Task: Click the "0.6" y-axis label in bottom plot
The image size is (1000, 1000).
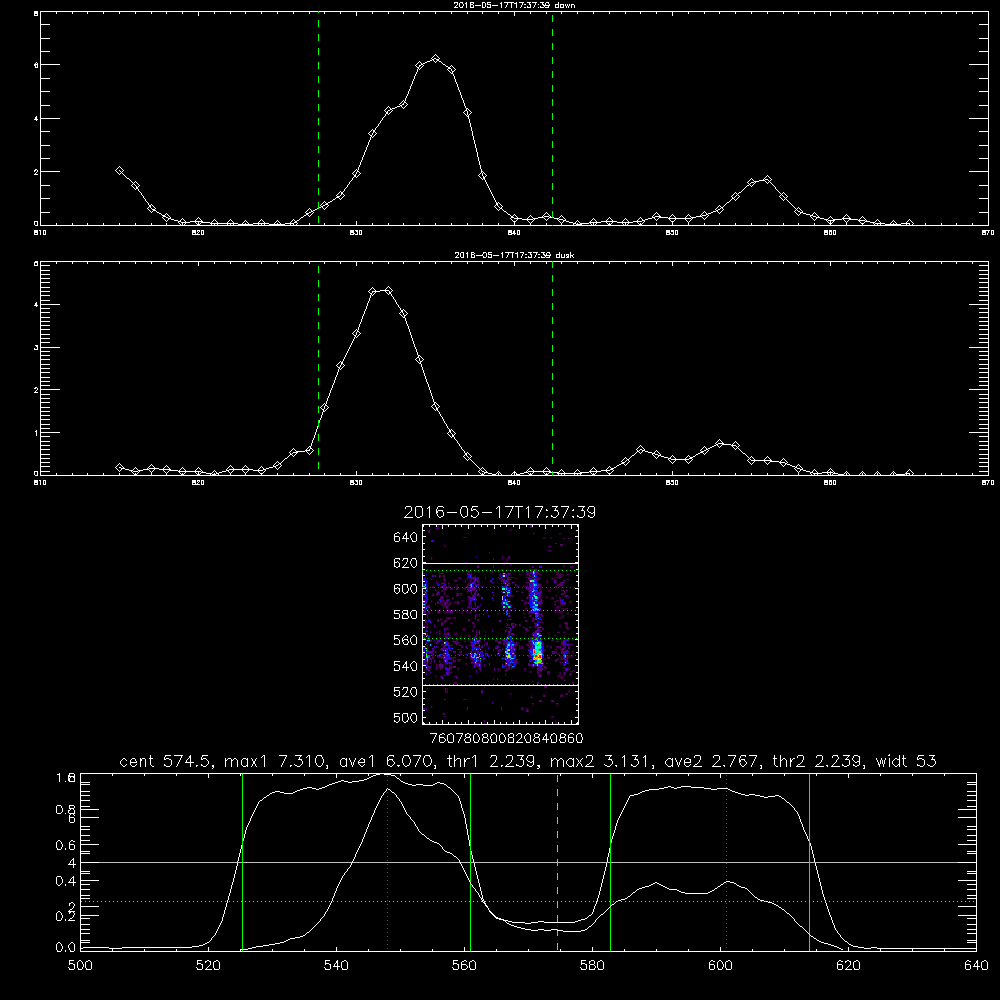Action: pos(66,845)
